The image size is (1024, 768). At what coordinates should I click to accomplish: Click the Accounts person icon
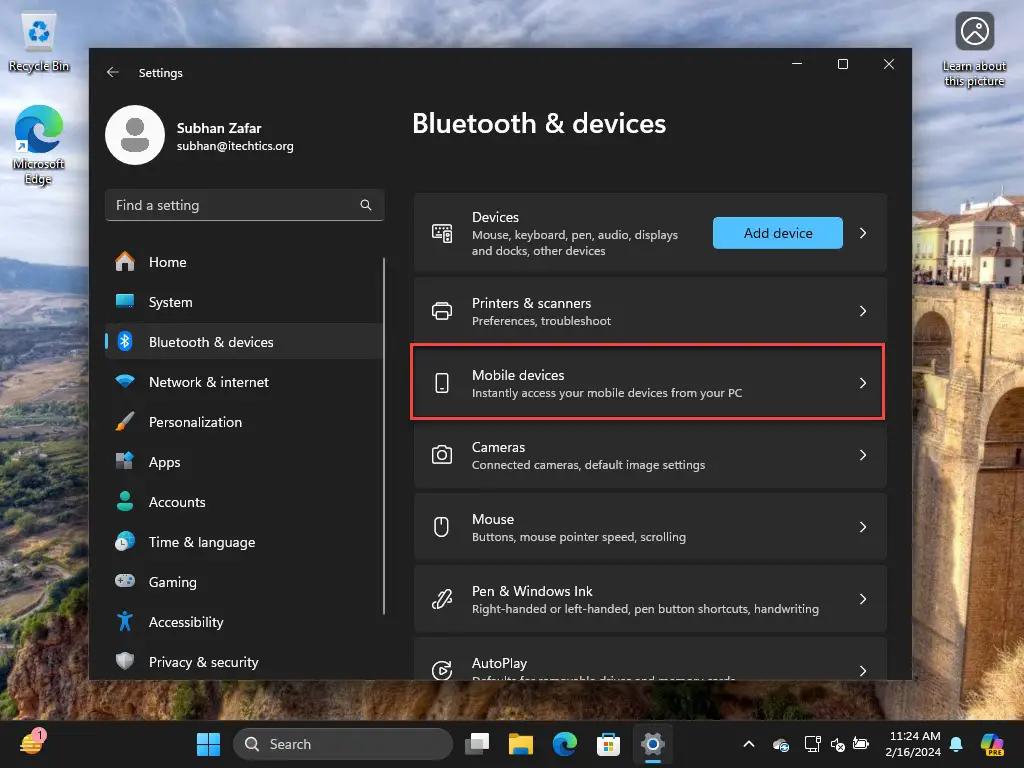coord(125,502)
